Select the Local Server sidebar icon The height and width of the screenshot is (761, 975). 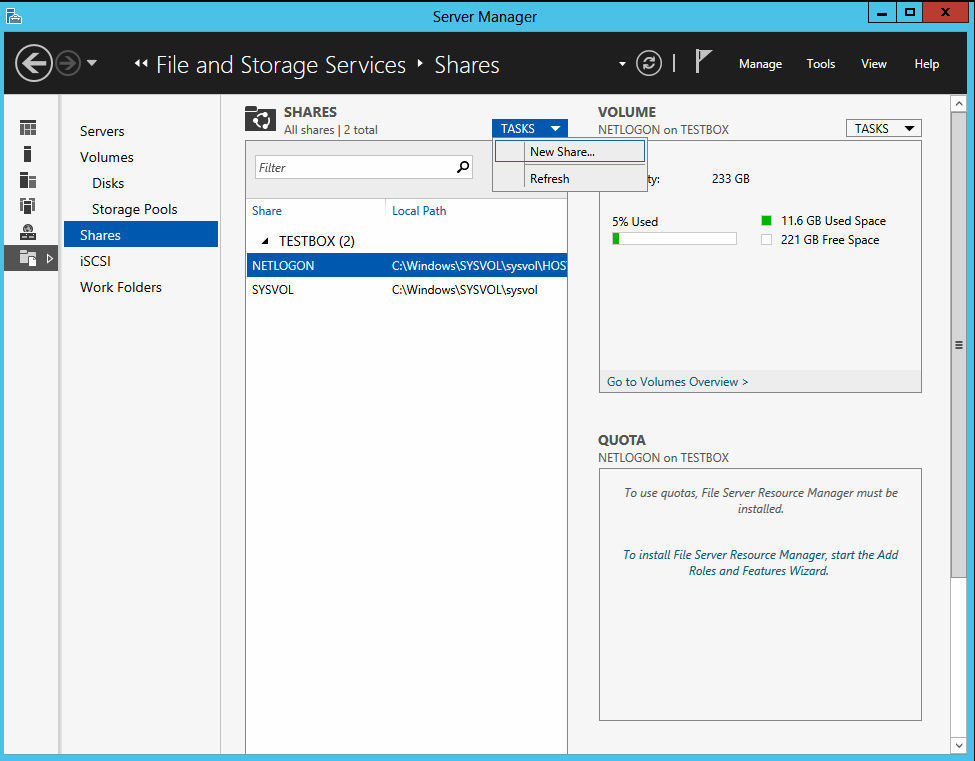27,156
